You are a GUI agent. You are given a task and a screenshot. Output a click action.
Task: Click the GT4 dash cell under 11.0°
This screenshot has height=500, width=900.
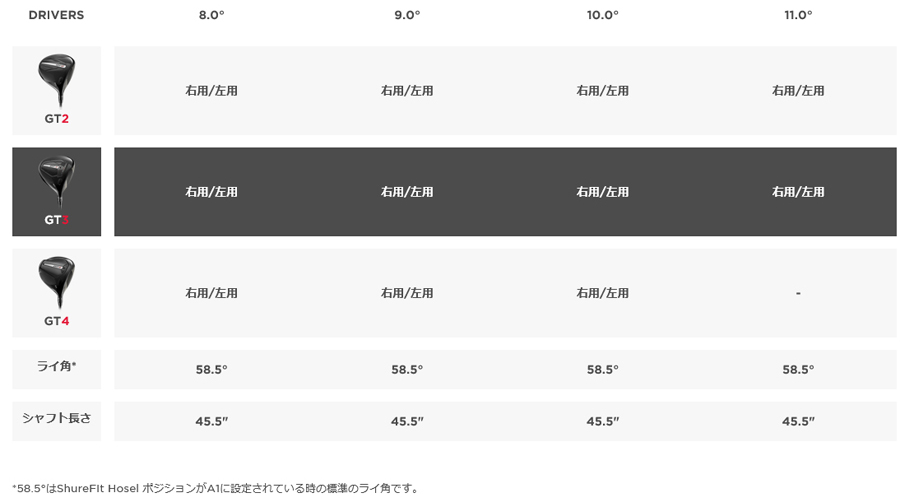[x=798, y=293]
